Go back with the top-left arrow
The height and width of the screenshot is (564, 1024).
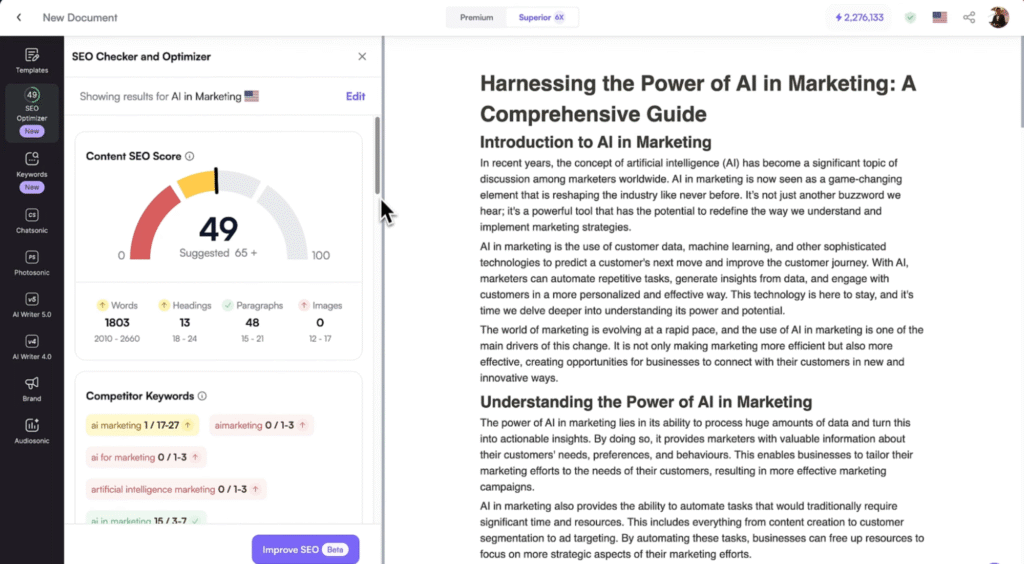click(x=19, y=18)
